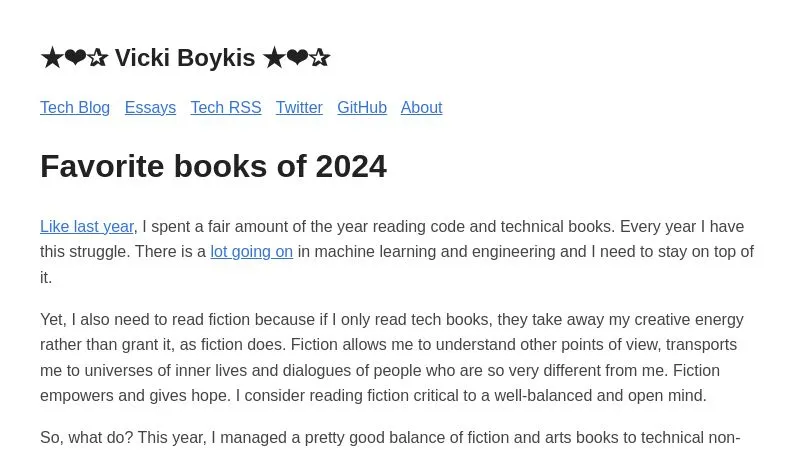Image resolution: width=800 pixels, height=450 pixels.
Task: Visit the Twitter link in navigation
Action: coord(299,108)
